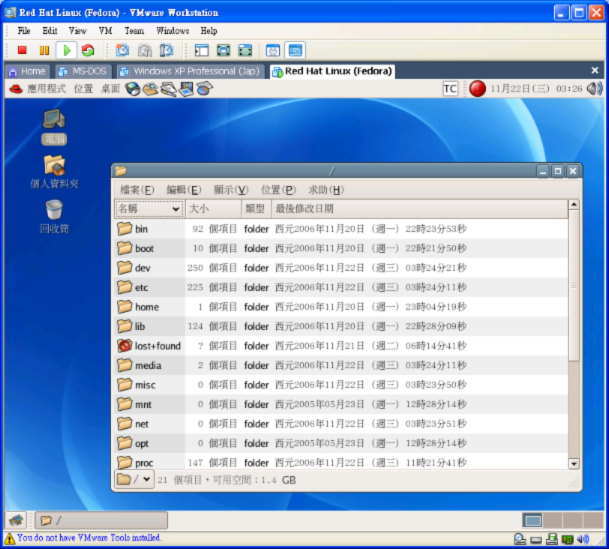Launch the presentation app icon in GNOME panel

point(186,89)
